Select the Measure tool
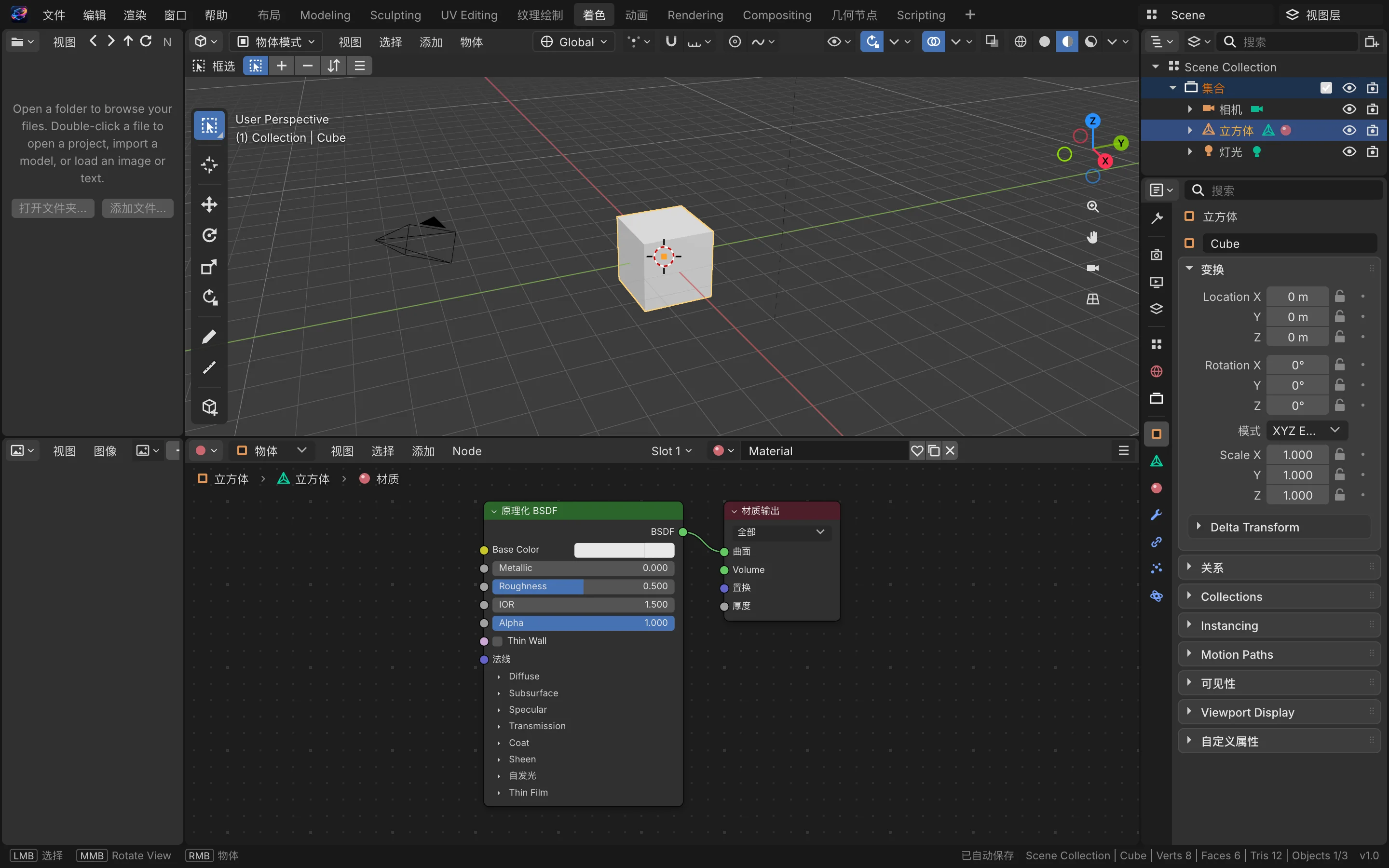Screen dimensions: 1389x868 209,367
